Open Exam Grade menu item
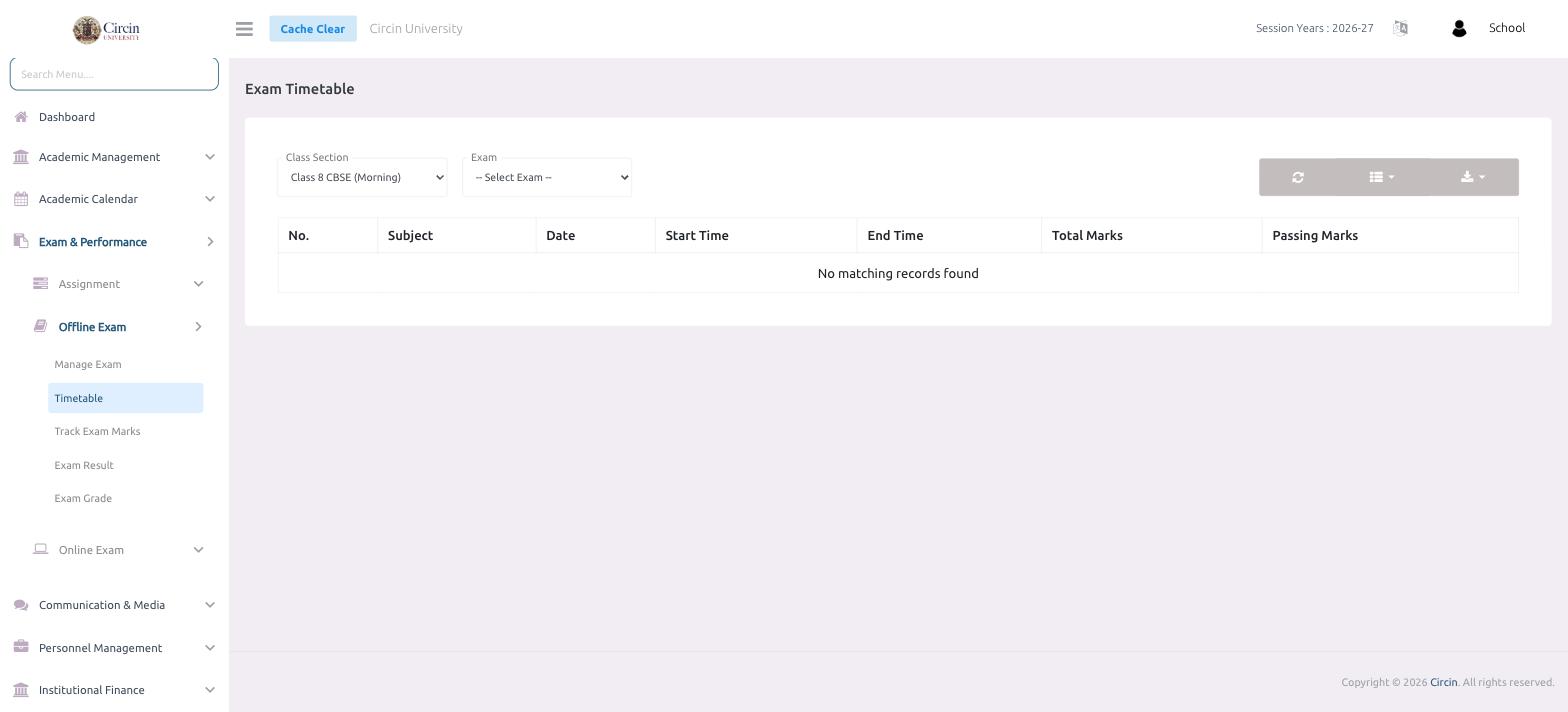Viewport: 1568px width, 712px height. pyautogui.click(x=83, y=498)
